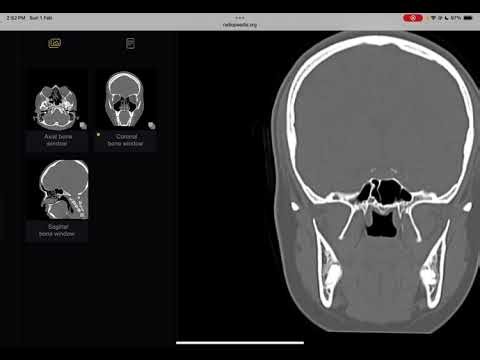Tap the clock in the status bar
The image size is (480, 360).
16,18
